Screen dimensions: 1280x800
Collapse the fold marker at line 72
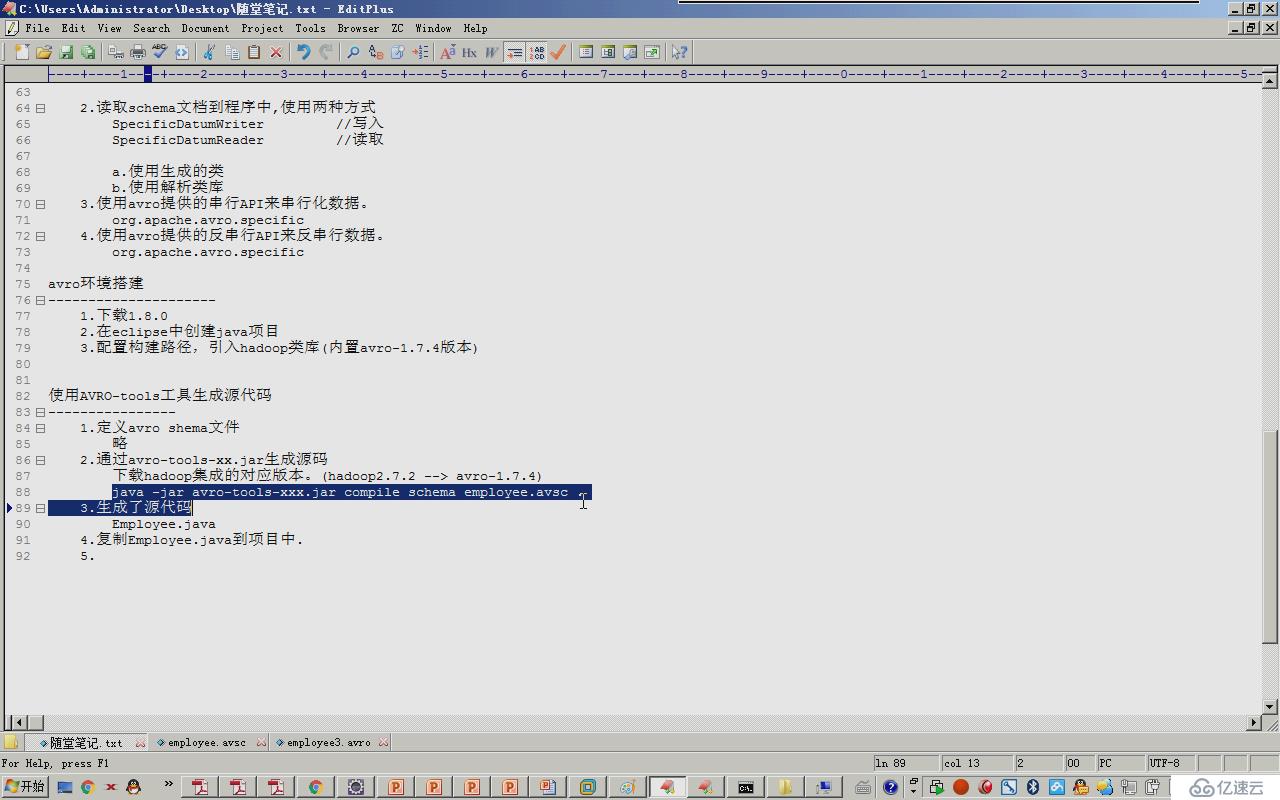(x=41, y=236)
